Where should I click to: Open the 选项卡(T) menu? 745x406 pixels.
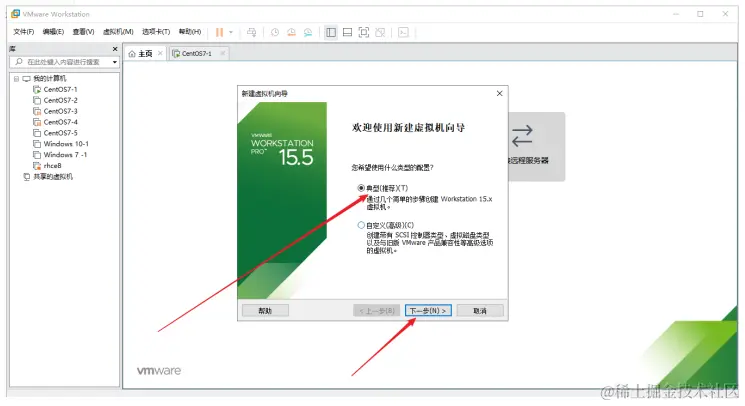click(156, 32)
